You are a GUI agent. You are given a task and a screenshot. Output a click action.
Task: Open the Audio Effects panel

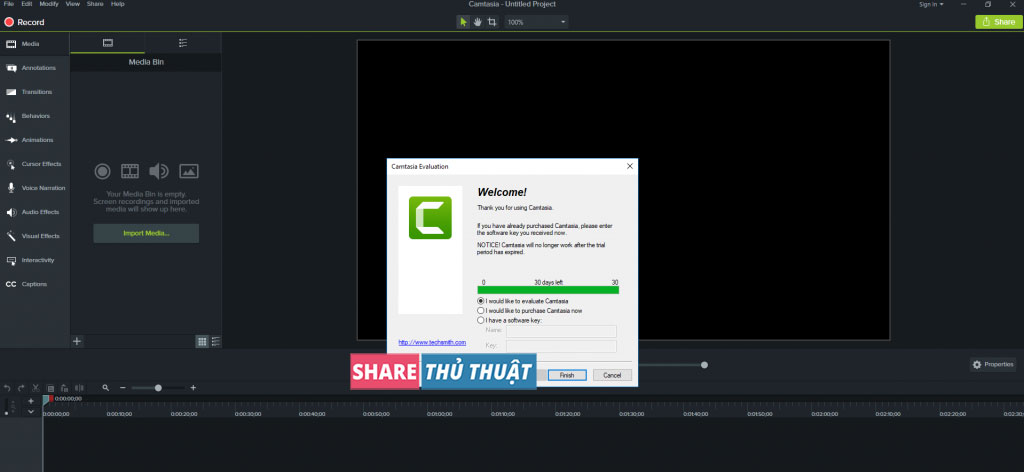coord(35,212)
